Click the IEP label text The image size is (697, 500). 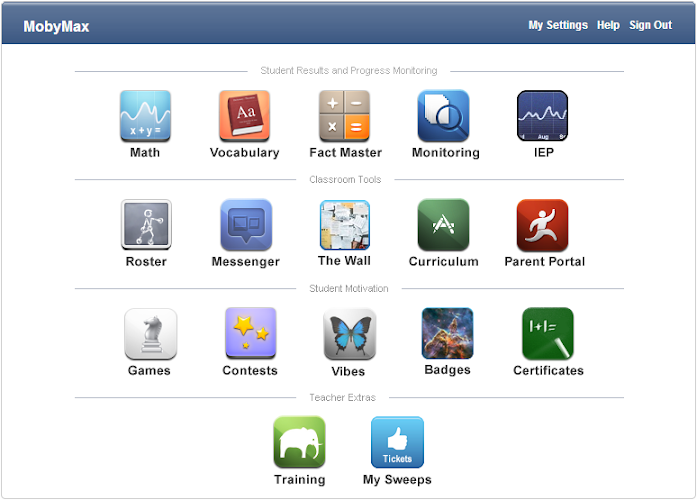point(544,152)
